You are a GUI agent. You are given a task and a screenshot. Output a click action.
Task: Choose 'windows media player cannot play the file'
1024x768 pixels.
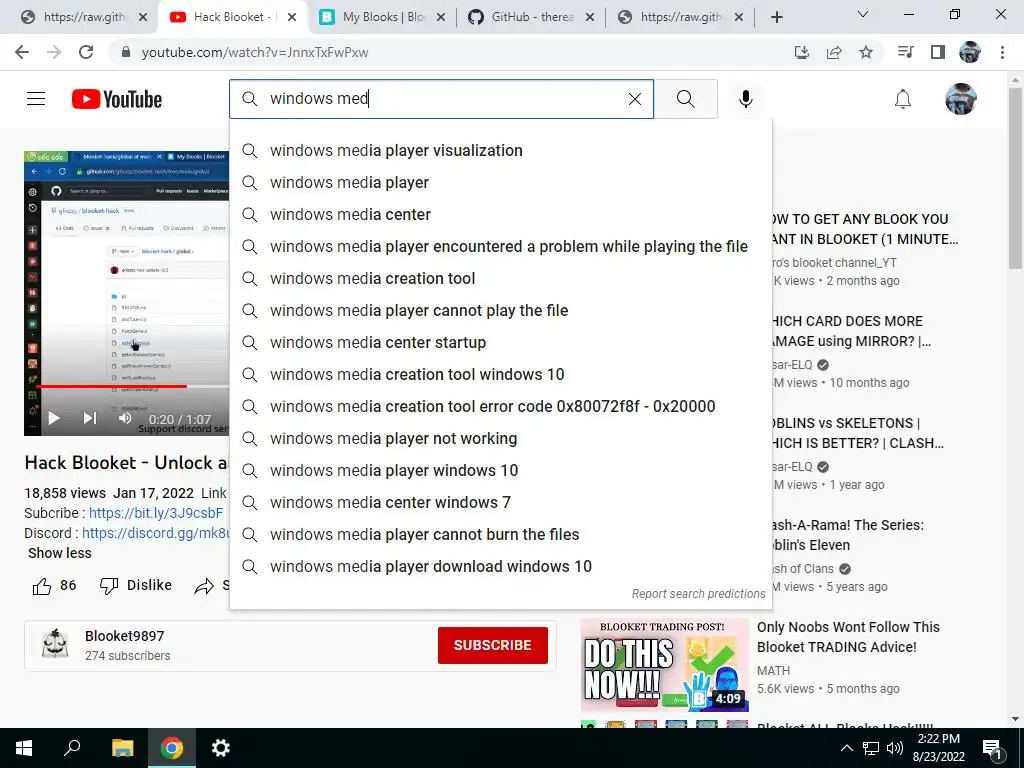tap(500, 311)
